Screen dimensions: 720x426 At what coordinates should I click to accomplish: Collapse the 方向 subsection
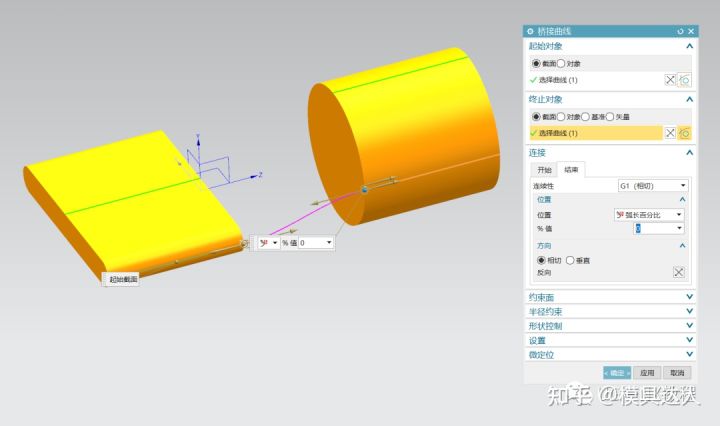coord(682,246)
